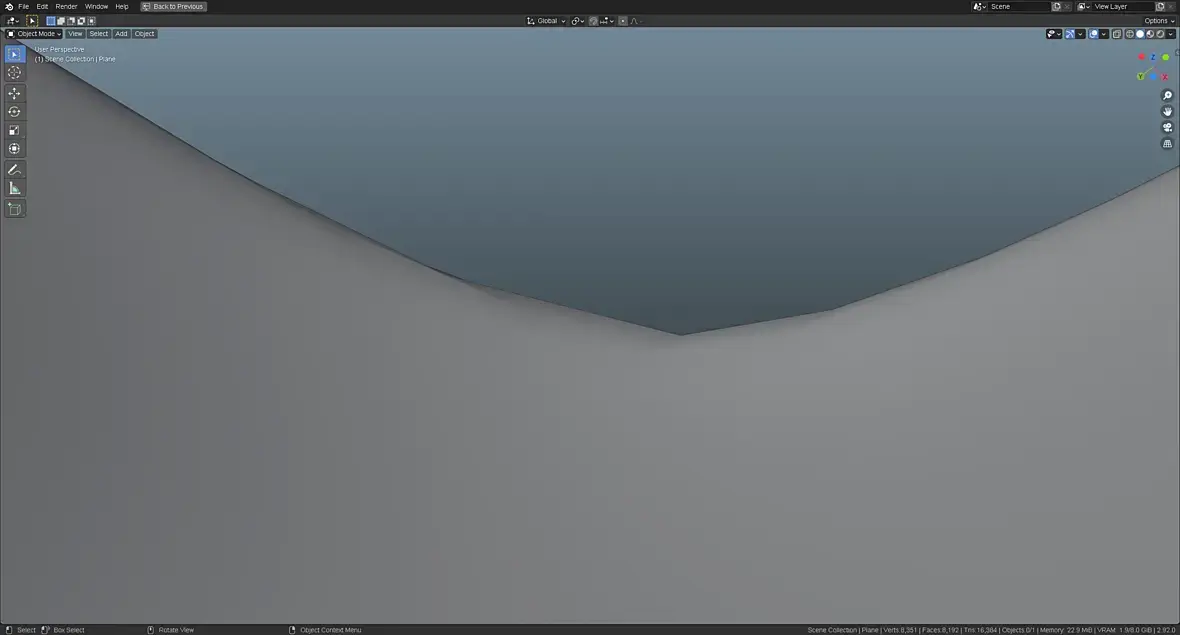
Task: Open object types visibility dropdown
Action: tap(1054, 34)
